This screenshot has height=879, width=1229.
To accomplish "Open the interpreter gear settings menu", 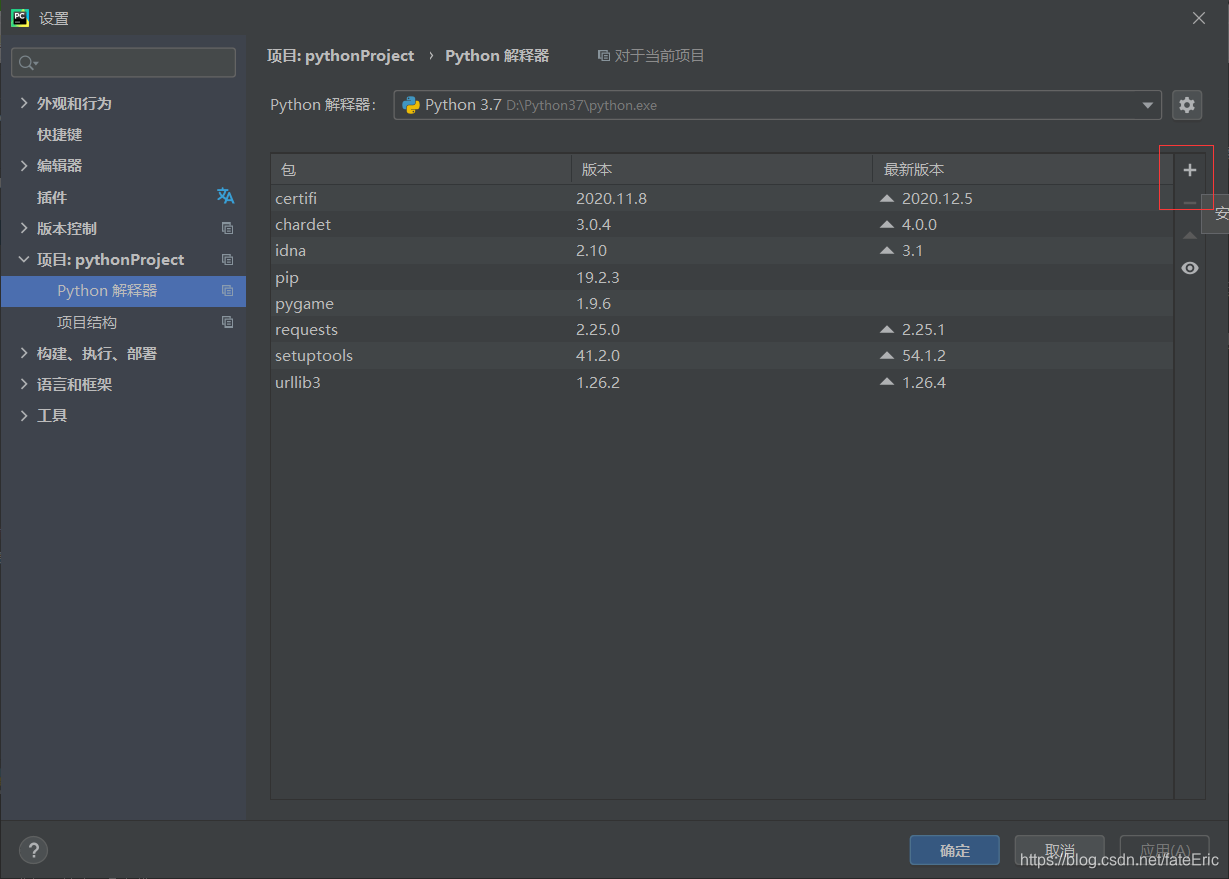I will [x=1187, y=105].
